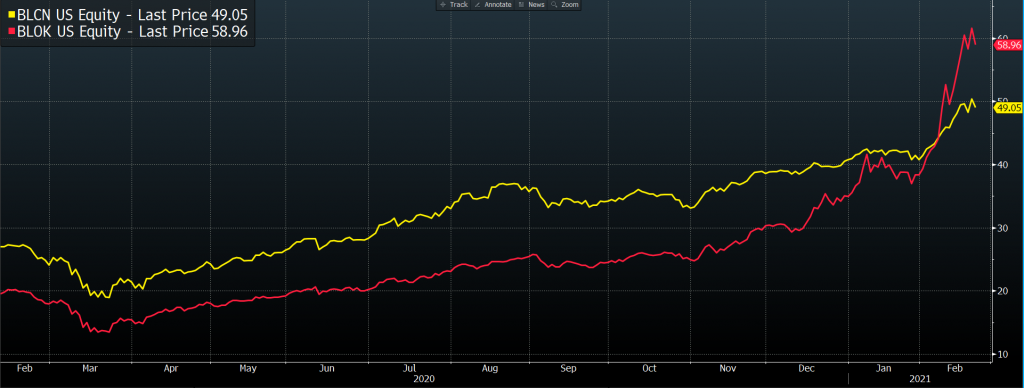The image size is (1024, 388).
Task: Click the 2020 year label on axis
Action: click(x=424, y=378)
